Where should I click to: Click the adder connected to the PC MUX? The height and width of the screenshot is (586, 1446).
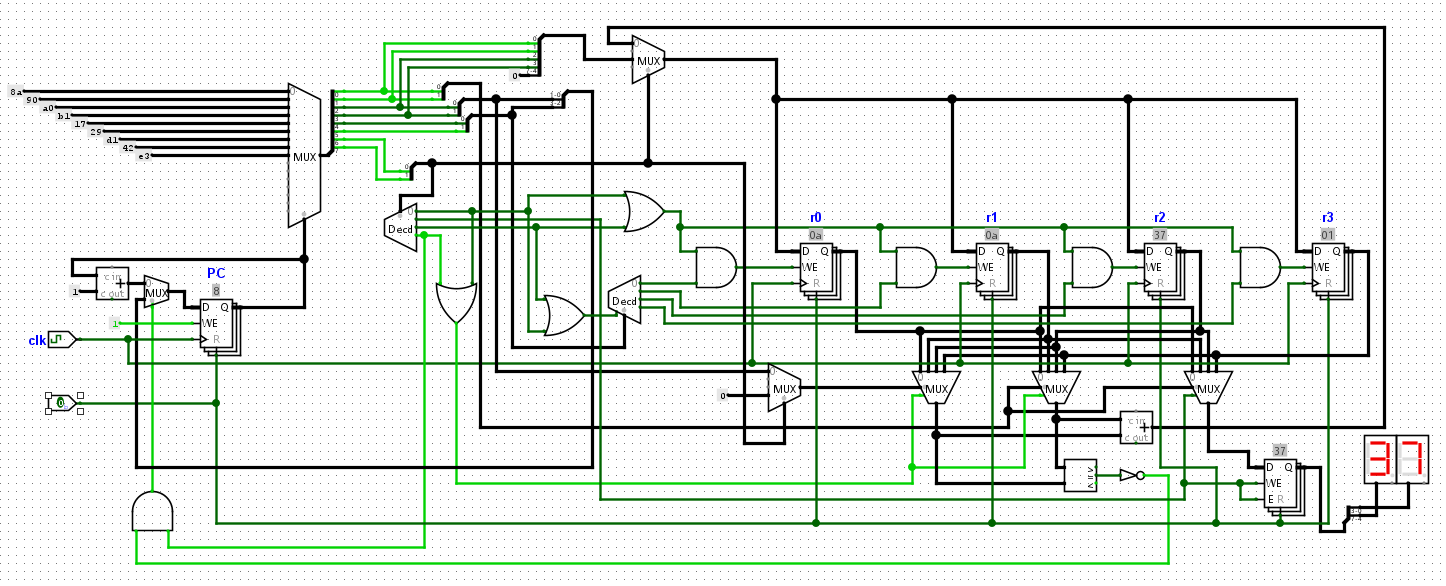point(113,284)
